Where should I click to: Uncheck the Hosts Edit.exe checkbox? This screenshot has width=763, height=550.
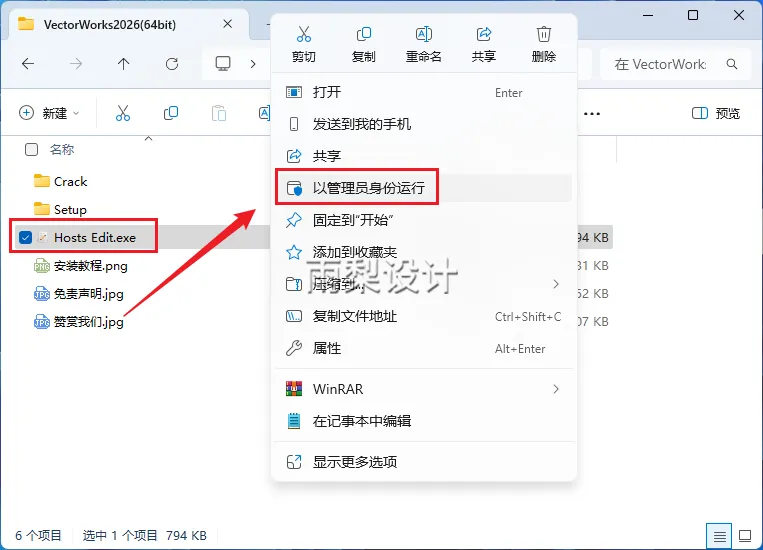[x=25, y=238]
